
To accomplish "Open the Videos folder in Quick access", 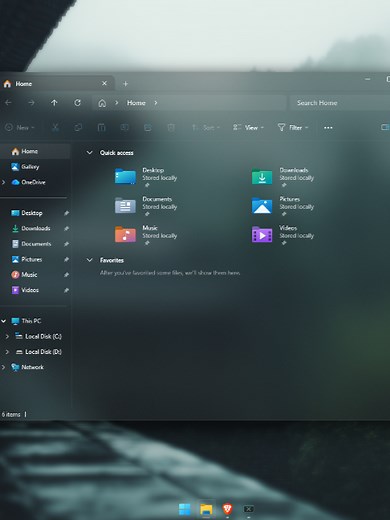I will click(283, 234).
